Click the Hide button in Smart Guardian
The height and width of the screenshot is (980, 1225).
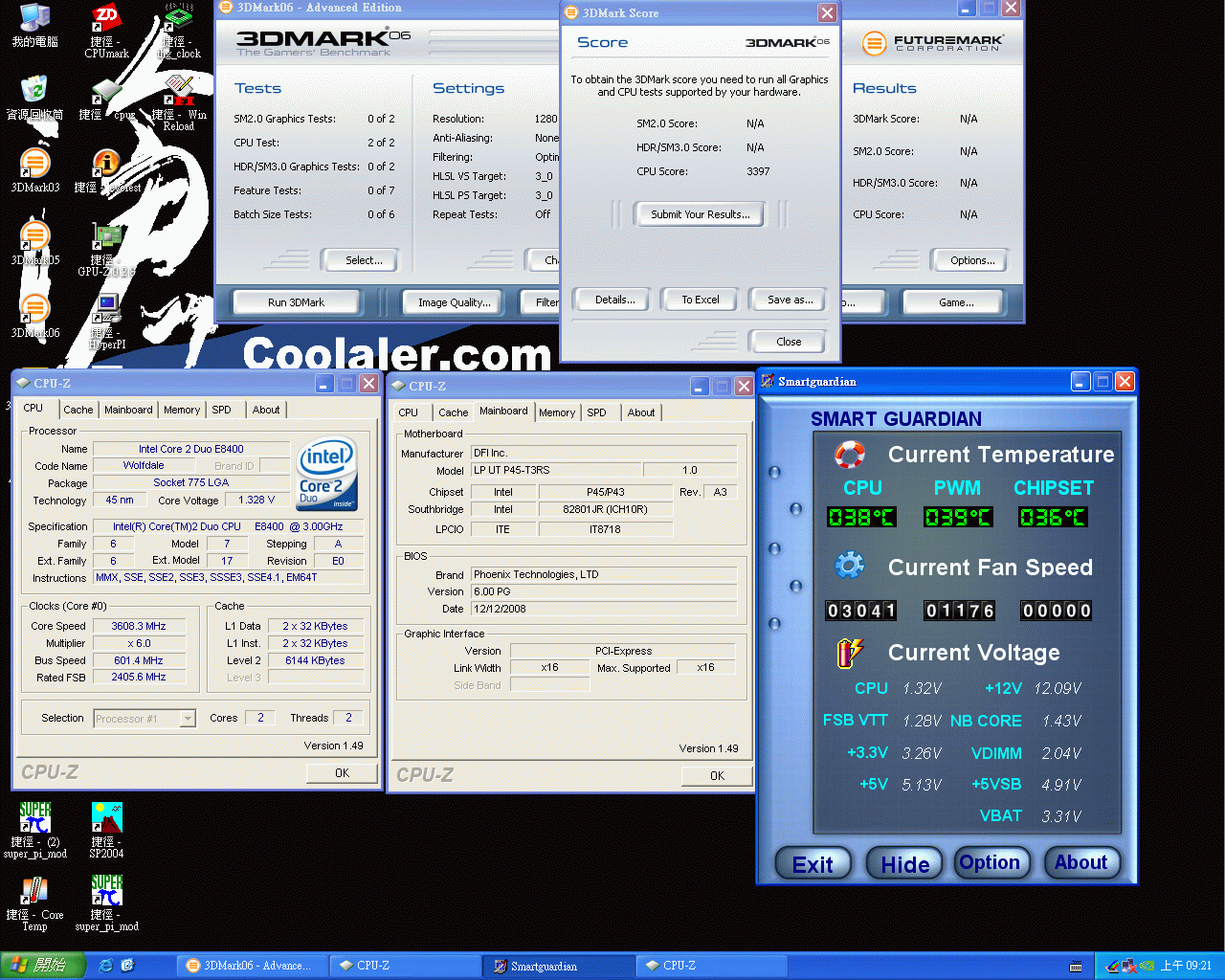pyautogui.click(x=905, y=864)
